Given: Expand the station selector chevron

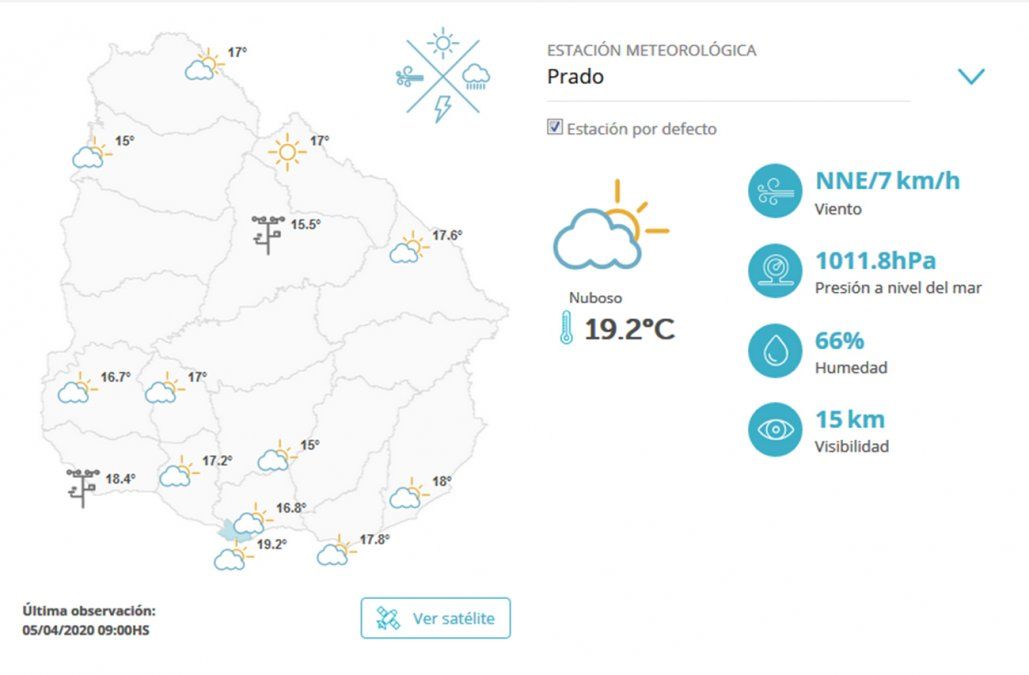Looking at the screenshot, I should coord(971,77).
